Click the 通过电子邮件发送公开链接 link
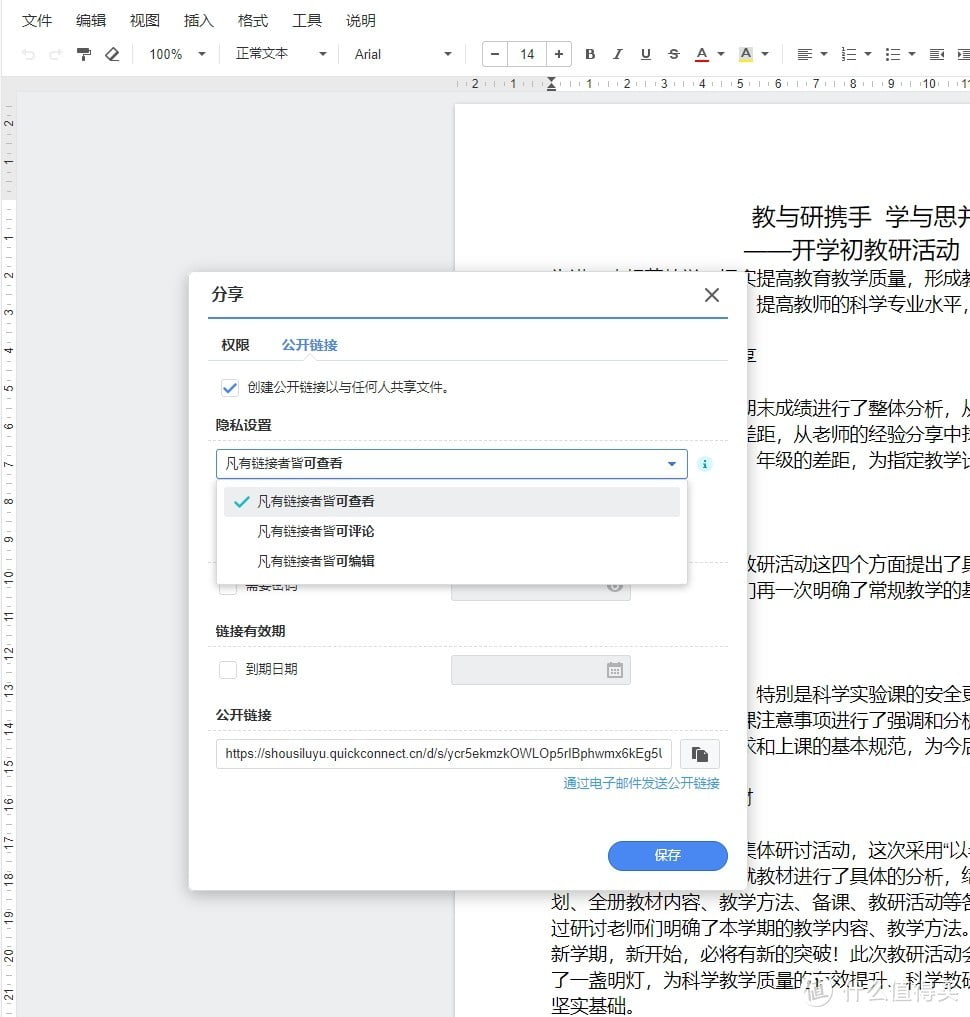The height and width of the screenshot is (1017, 970). (x=640, y=783)
